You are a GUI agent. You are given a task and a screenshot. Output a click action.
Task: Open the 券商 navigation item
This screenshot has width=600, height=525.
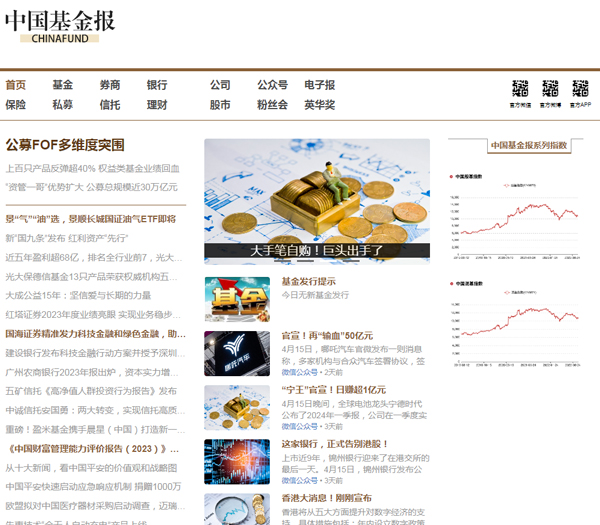[x=110, y=85]
